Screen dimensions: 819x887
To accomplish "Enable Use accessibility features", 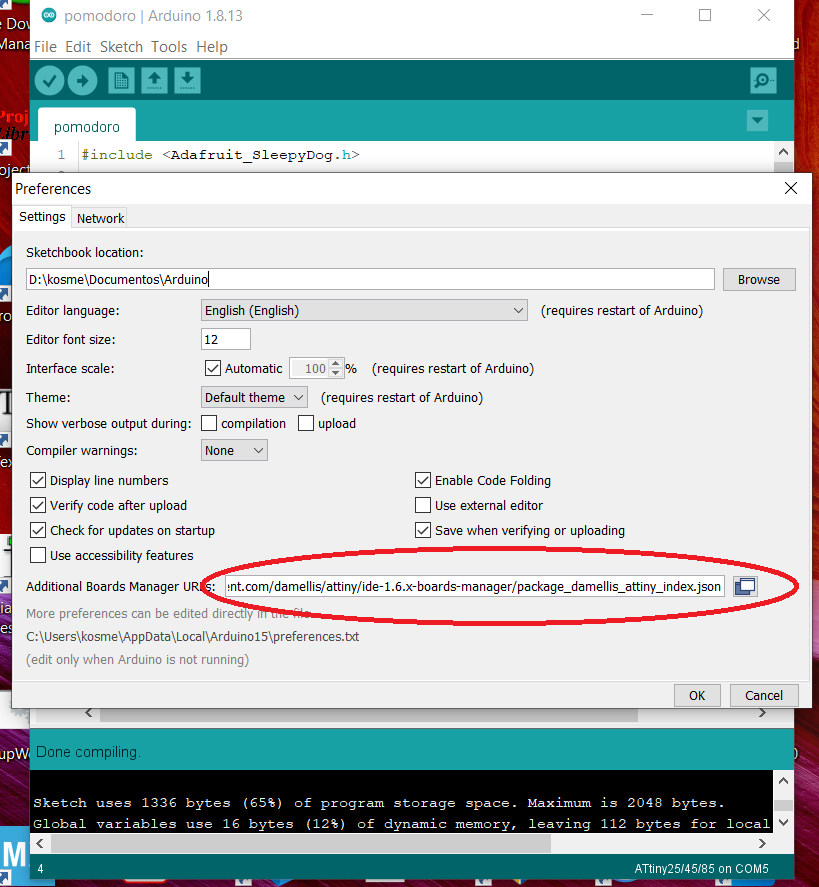I will [x=38, y=555].
